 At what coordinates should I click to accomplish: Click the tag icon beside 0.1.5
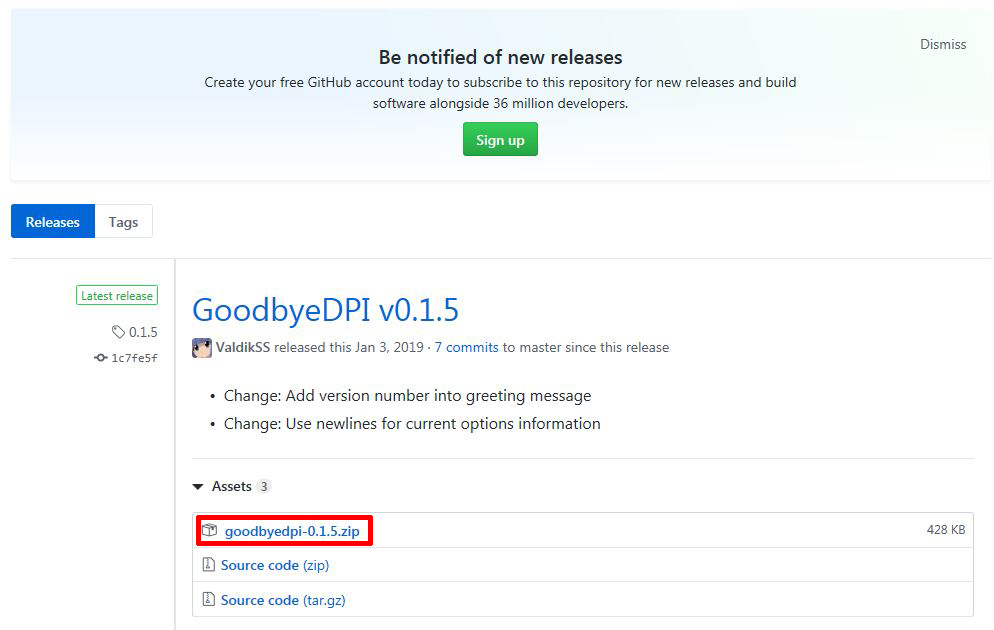pos(118,331)
